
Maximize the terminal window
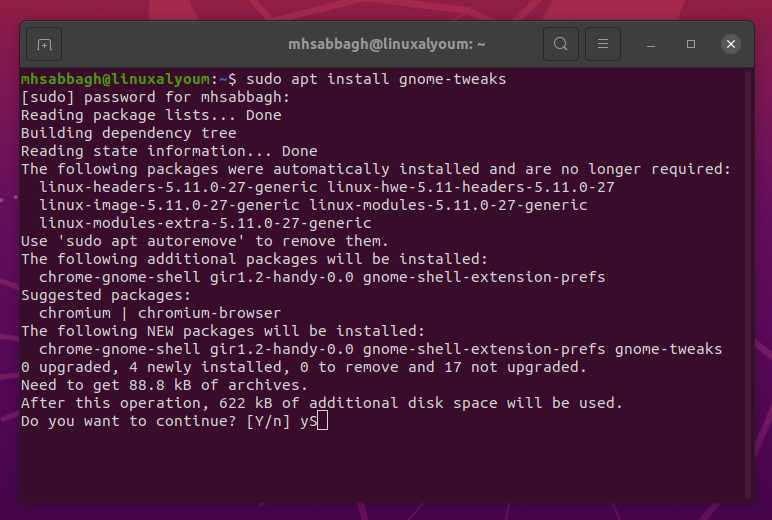tap(691, 44)
